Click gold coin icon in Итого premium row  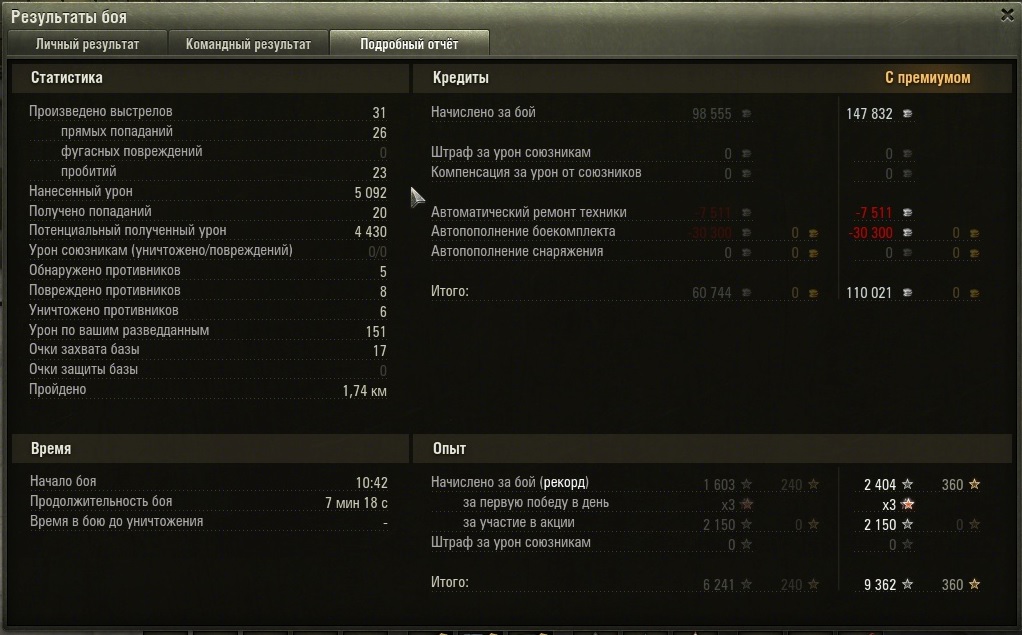coord(974,293)
